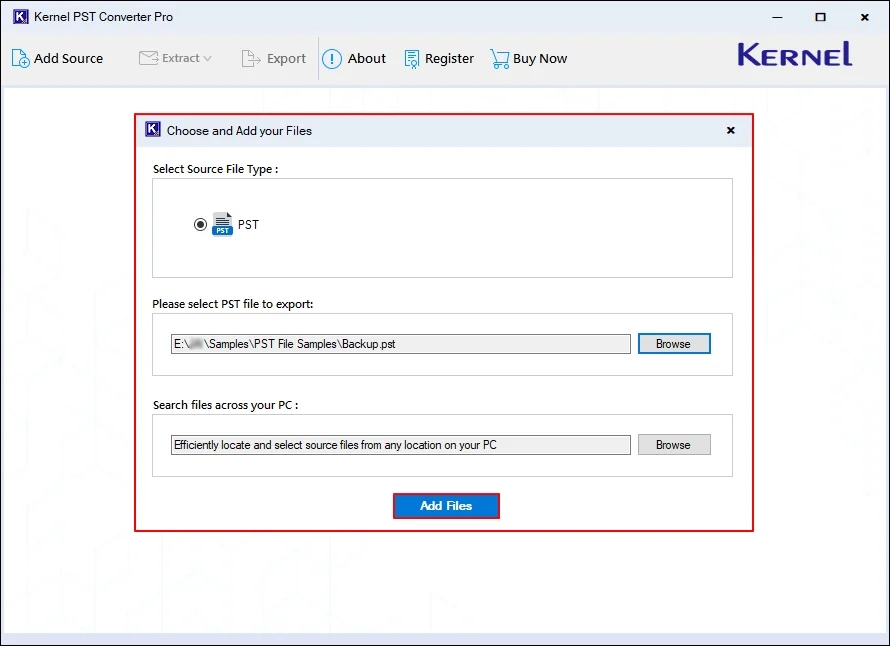
Task: Click the Extract toolbar item
Action: [176, 58]
